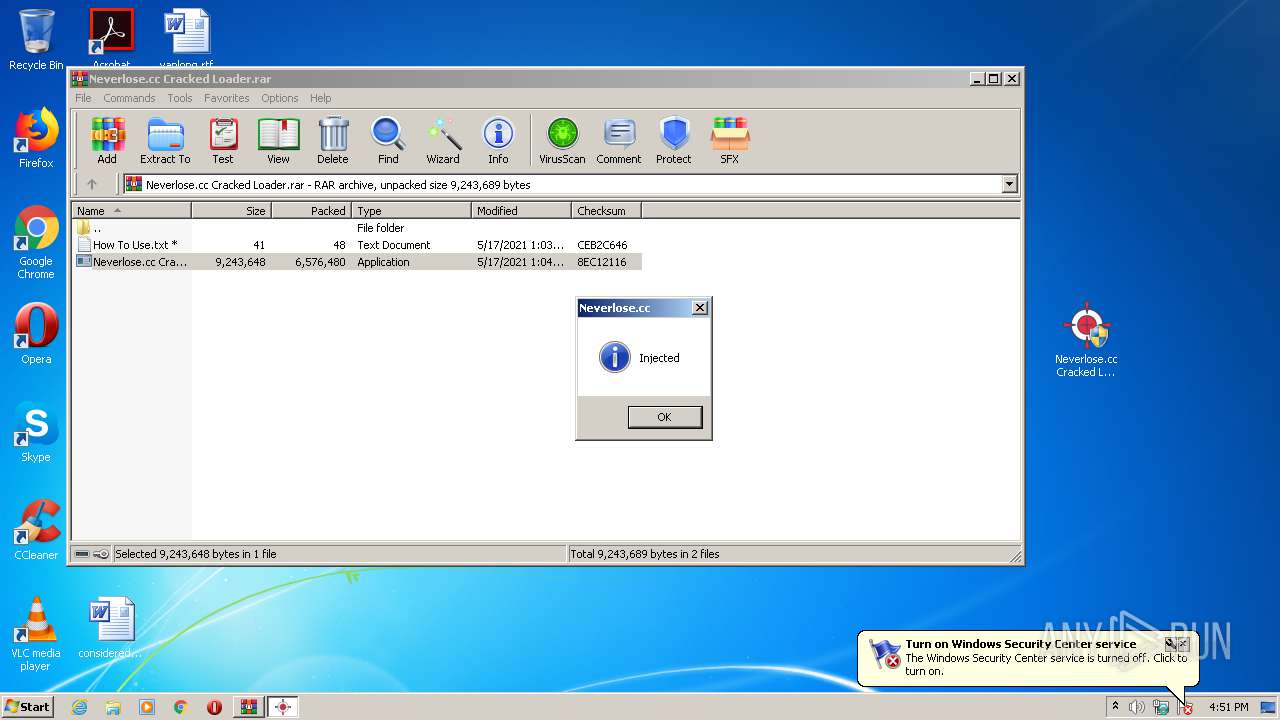
Task: Select the Acrobat desktop shortcut
Action: [111, 36]
